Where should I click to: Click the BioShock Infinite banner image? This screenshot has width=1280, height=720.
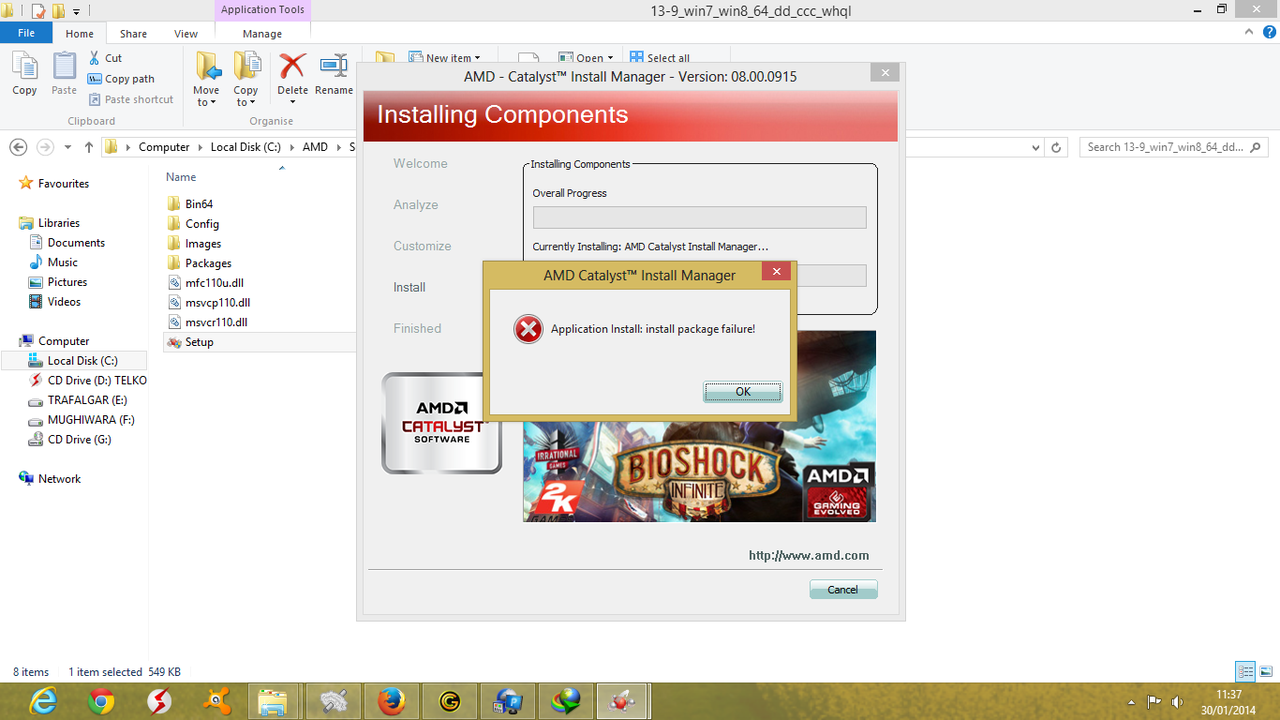pos(699,427)
